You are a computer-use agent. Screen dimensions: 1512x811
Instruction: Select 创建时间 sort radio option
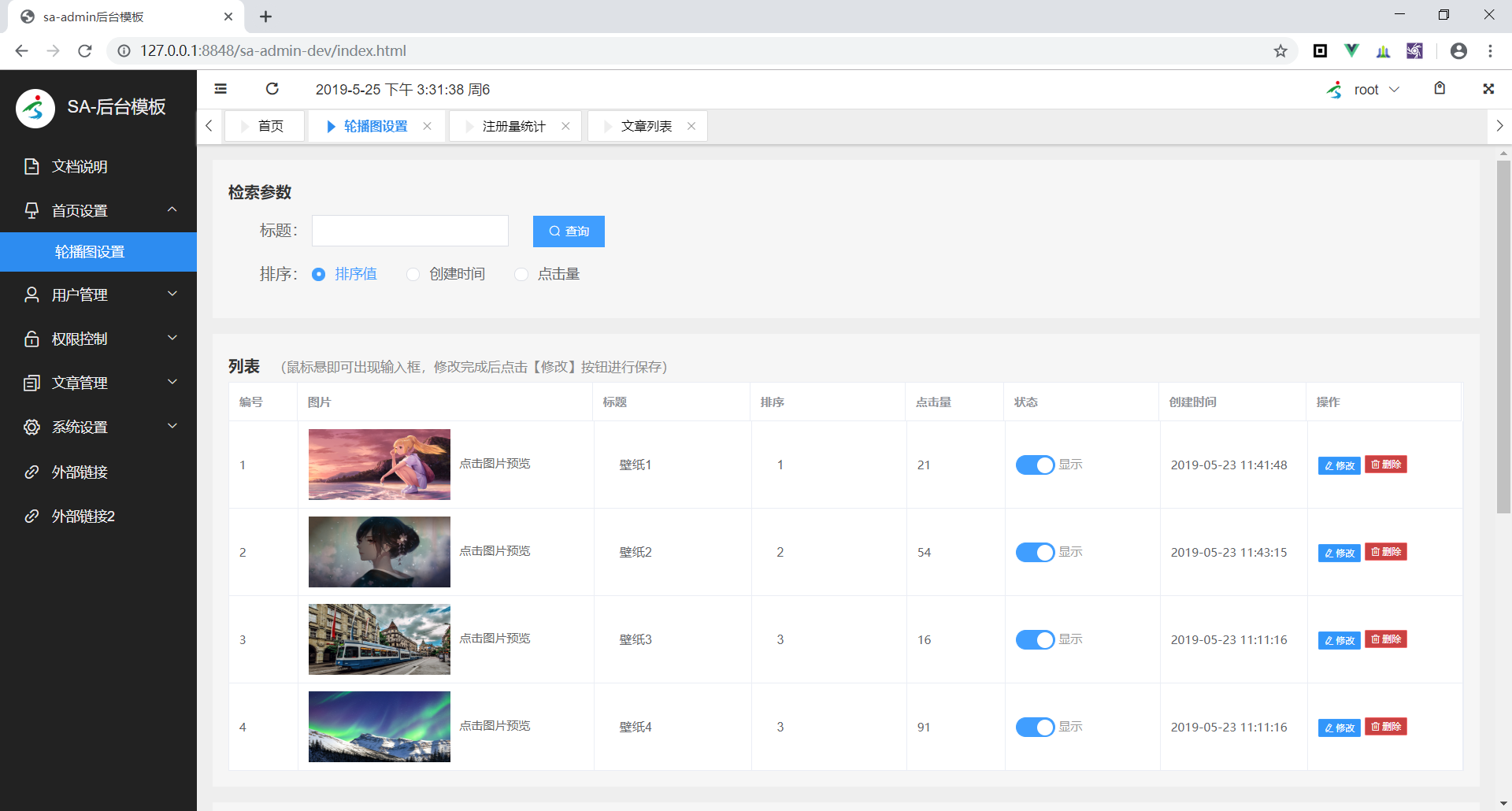446,274
